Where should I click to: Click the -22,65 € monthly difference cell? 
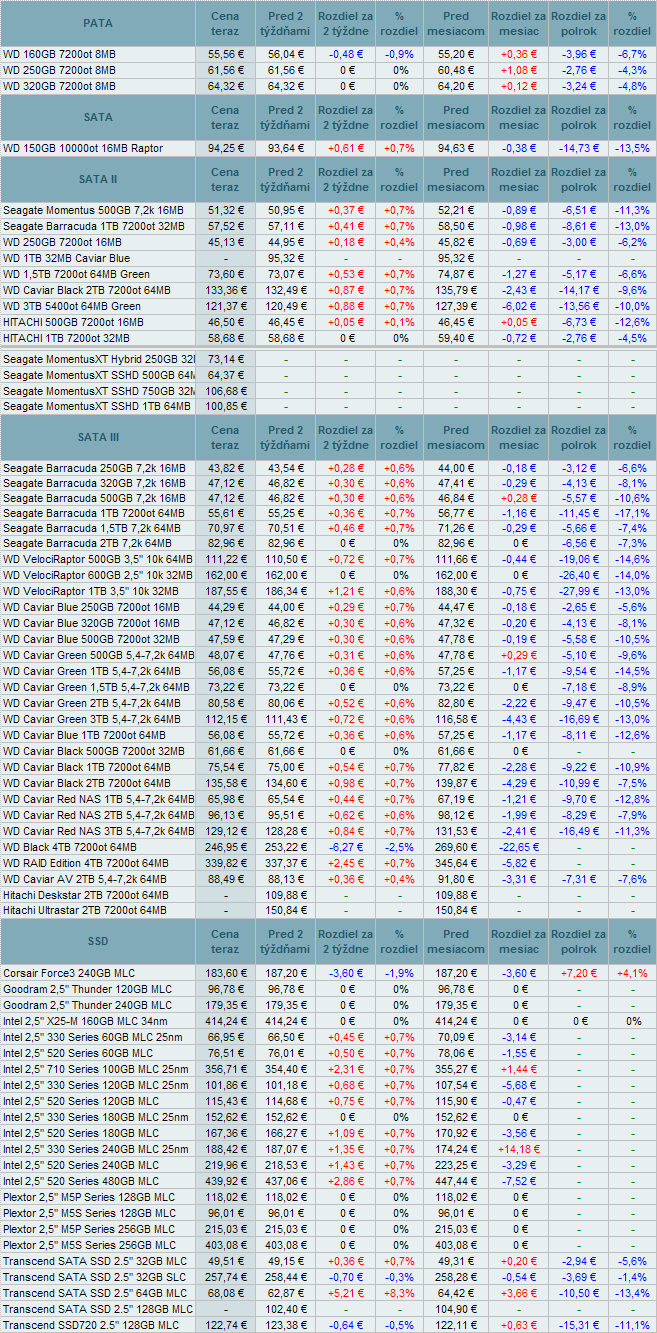click(x=517, y=847)
